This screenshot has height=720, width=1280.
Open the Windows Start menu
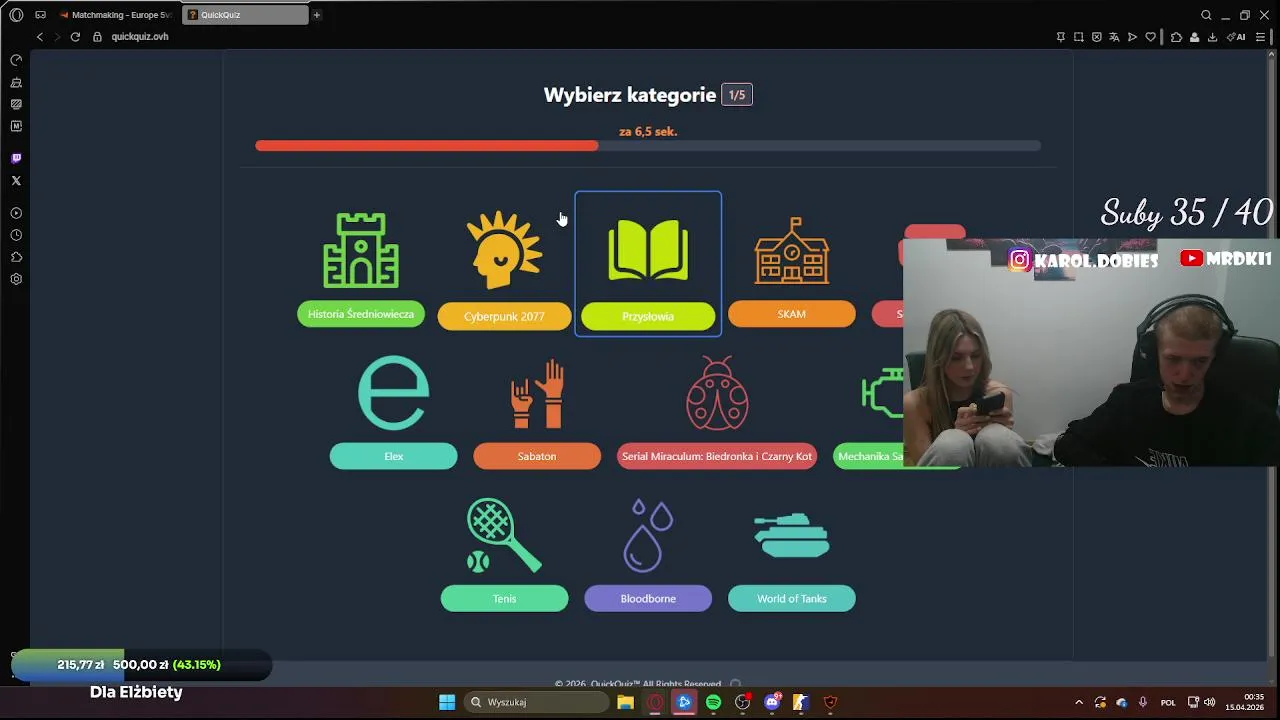[x=447, y=702]
